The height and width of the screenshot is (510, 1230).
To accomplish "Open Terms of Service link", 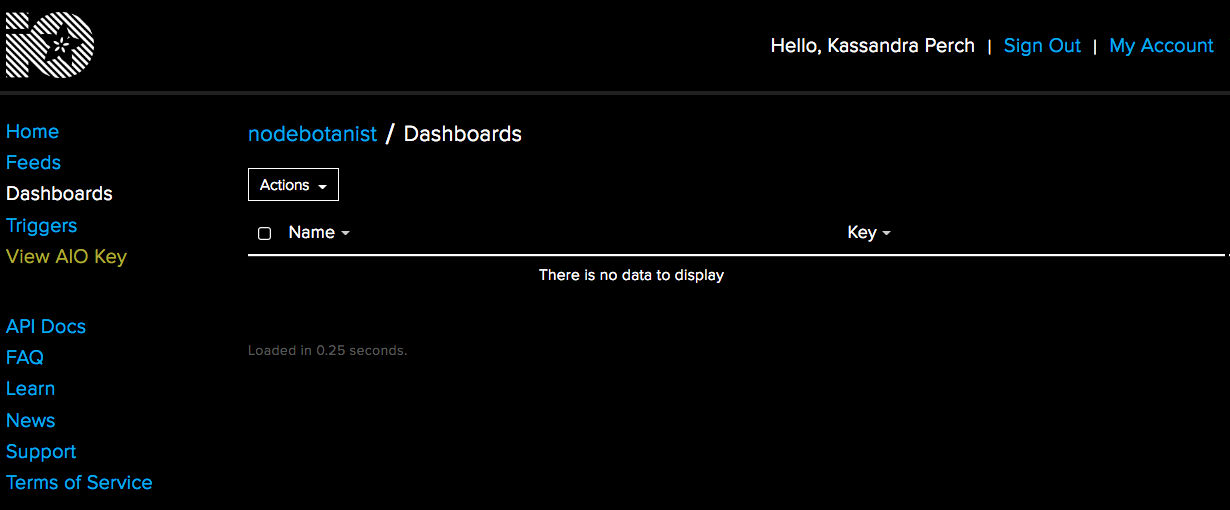I will click(79, 483).
